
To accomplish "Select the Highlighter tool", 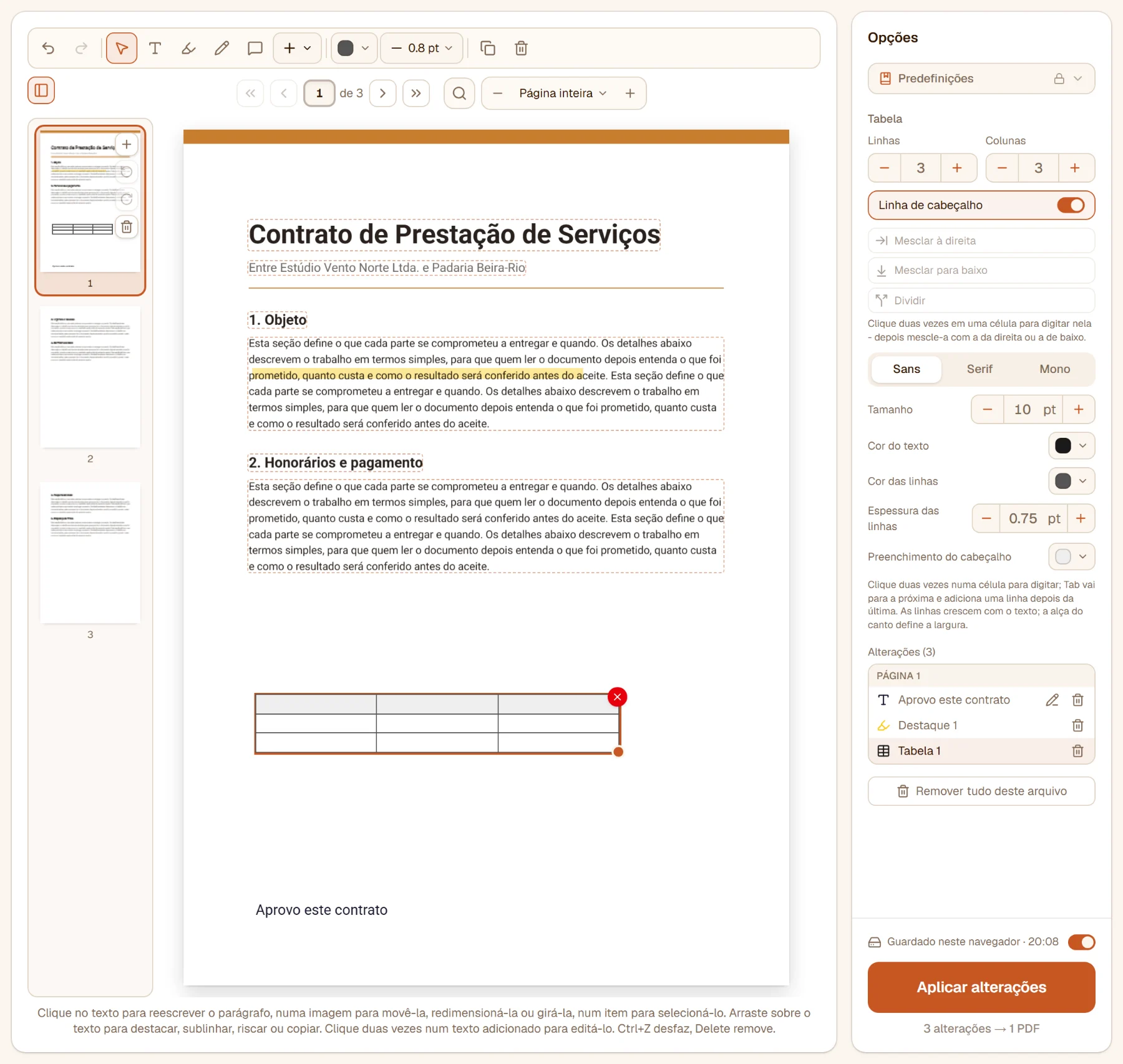I will [x=188, y=48].
